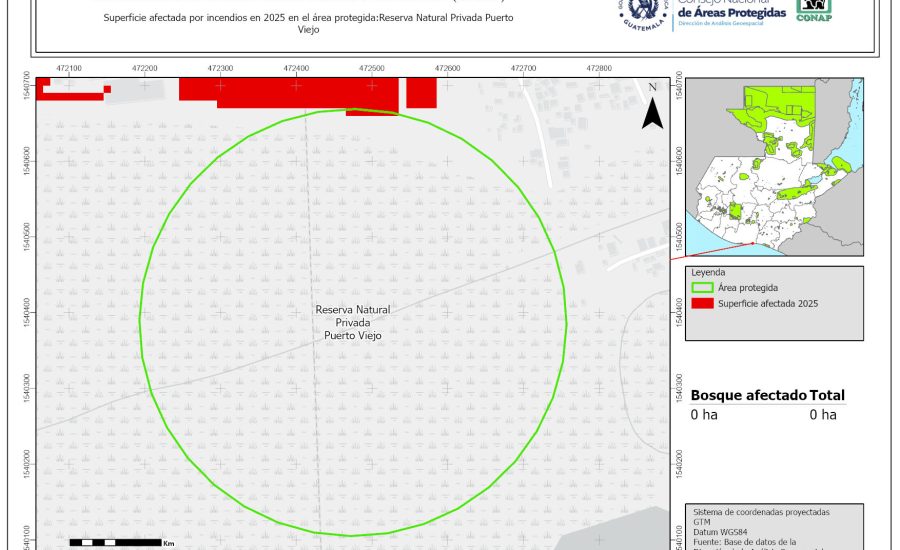
Task: Click the red Superficie afectada 2025 swatch
Action: pos(705,304)
